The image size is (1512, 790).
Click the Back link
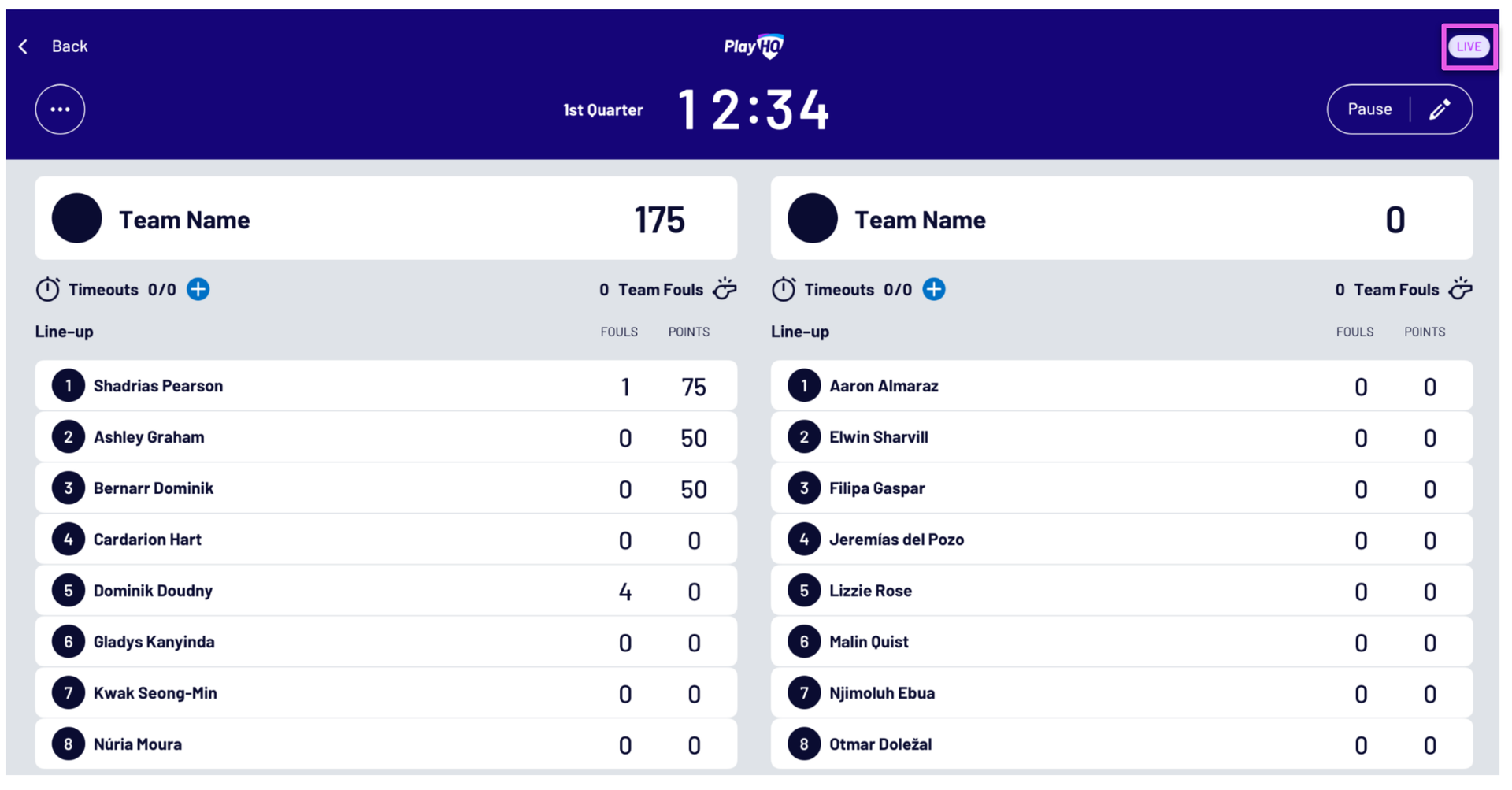(69, 46)
